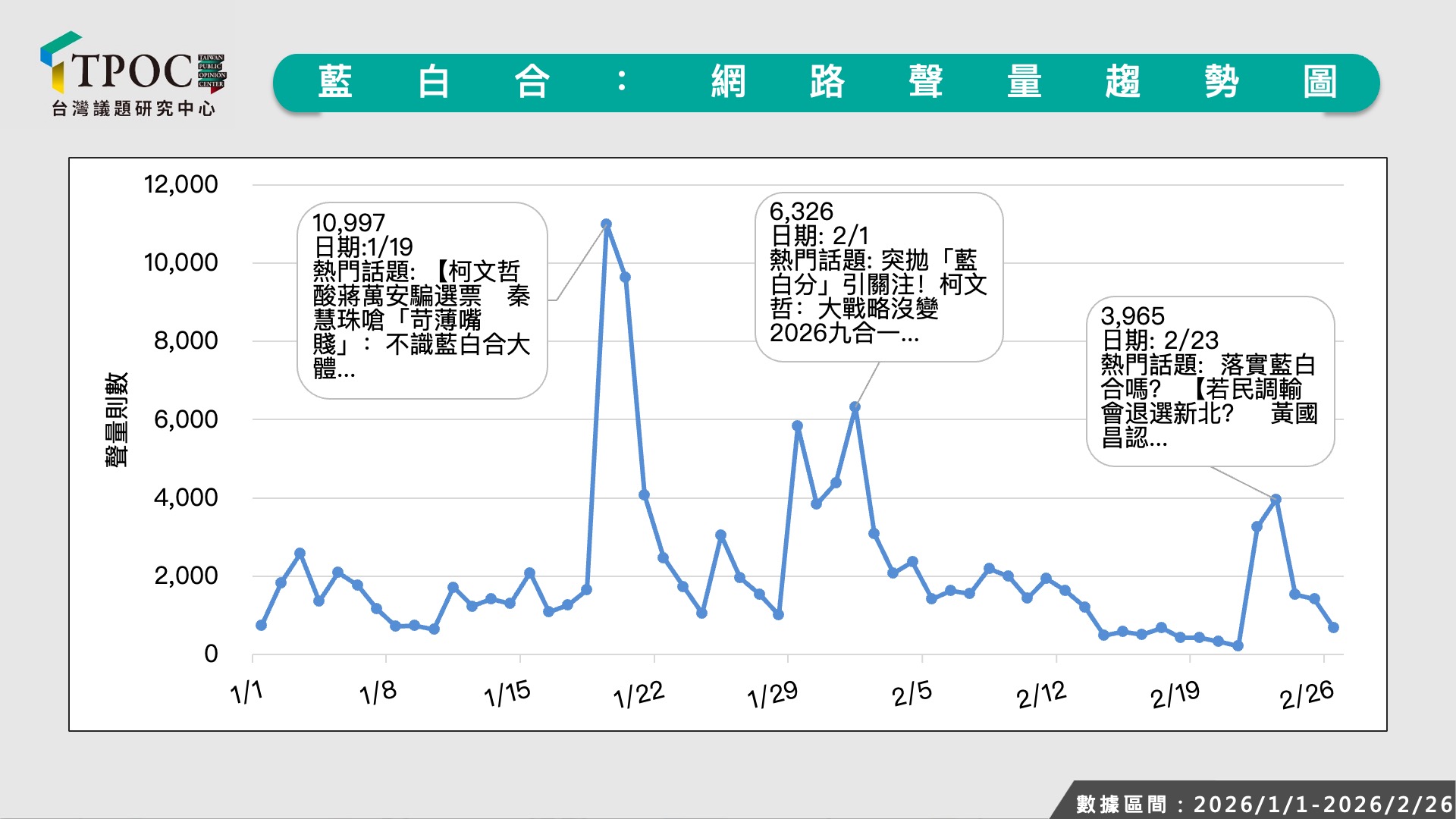
Task: Click the vertical 聲量則數 axis title
Action: [x=116, y=419]
